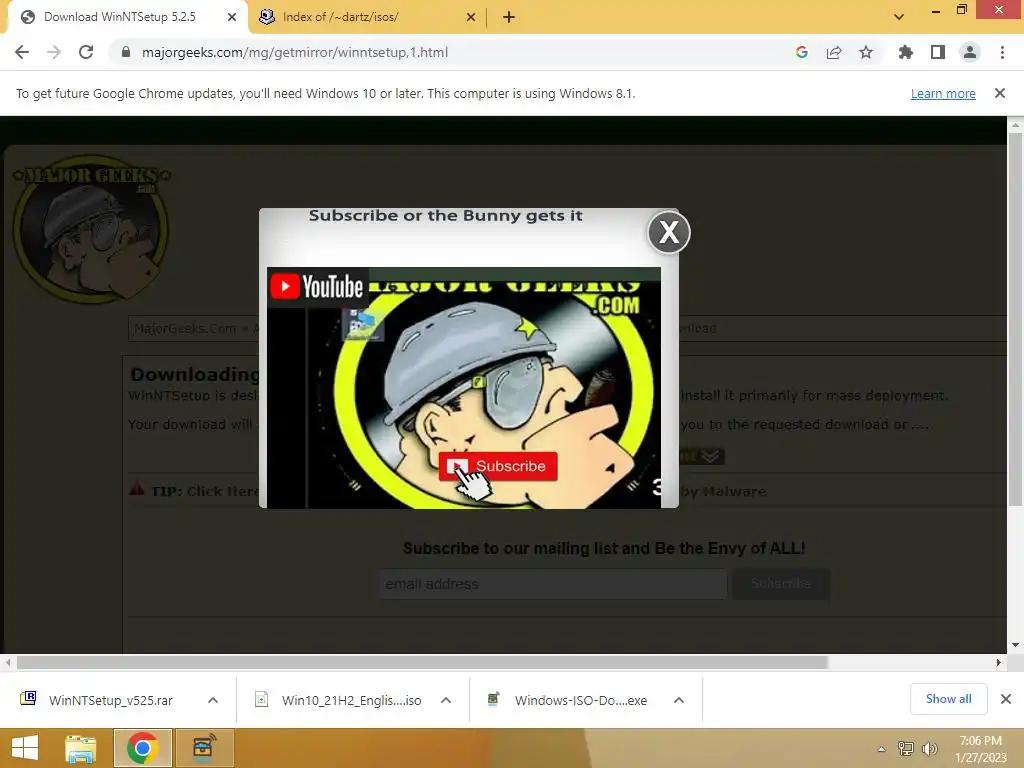Click the exe file icon in downloads shelf
The width and height of the screenshot is (1024, 768).
point(494,699)
